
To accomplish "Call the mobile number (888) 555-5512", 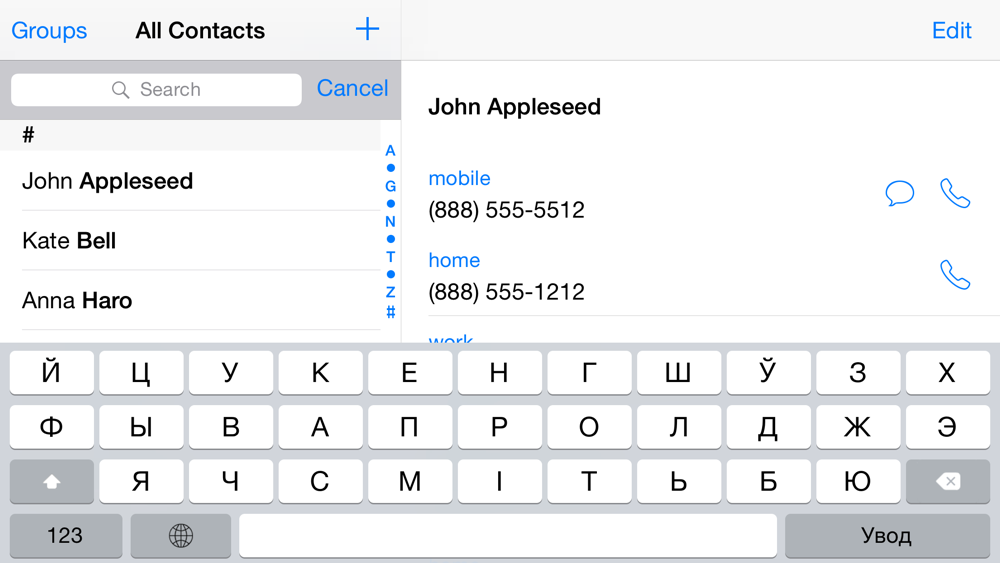I will (955, 193).
